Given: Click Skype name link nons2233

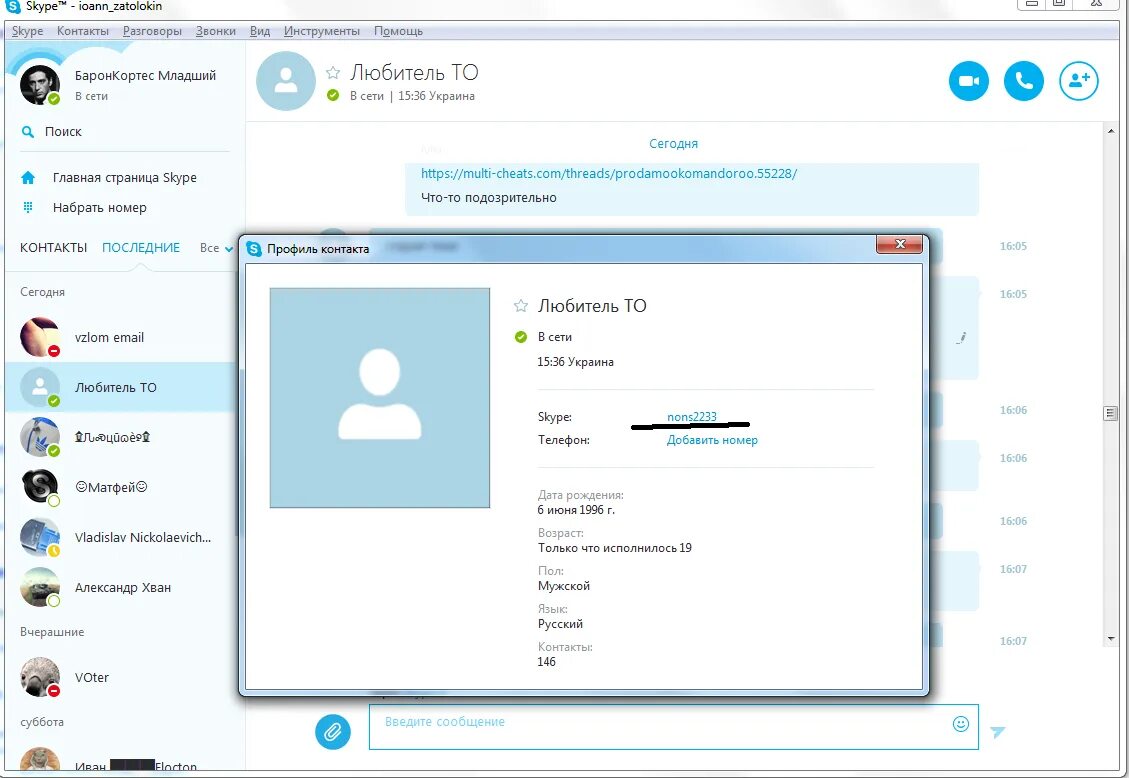Looking at the screenshot, I should coord(691,417).
